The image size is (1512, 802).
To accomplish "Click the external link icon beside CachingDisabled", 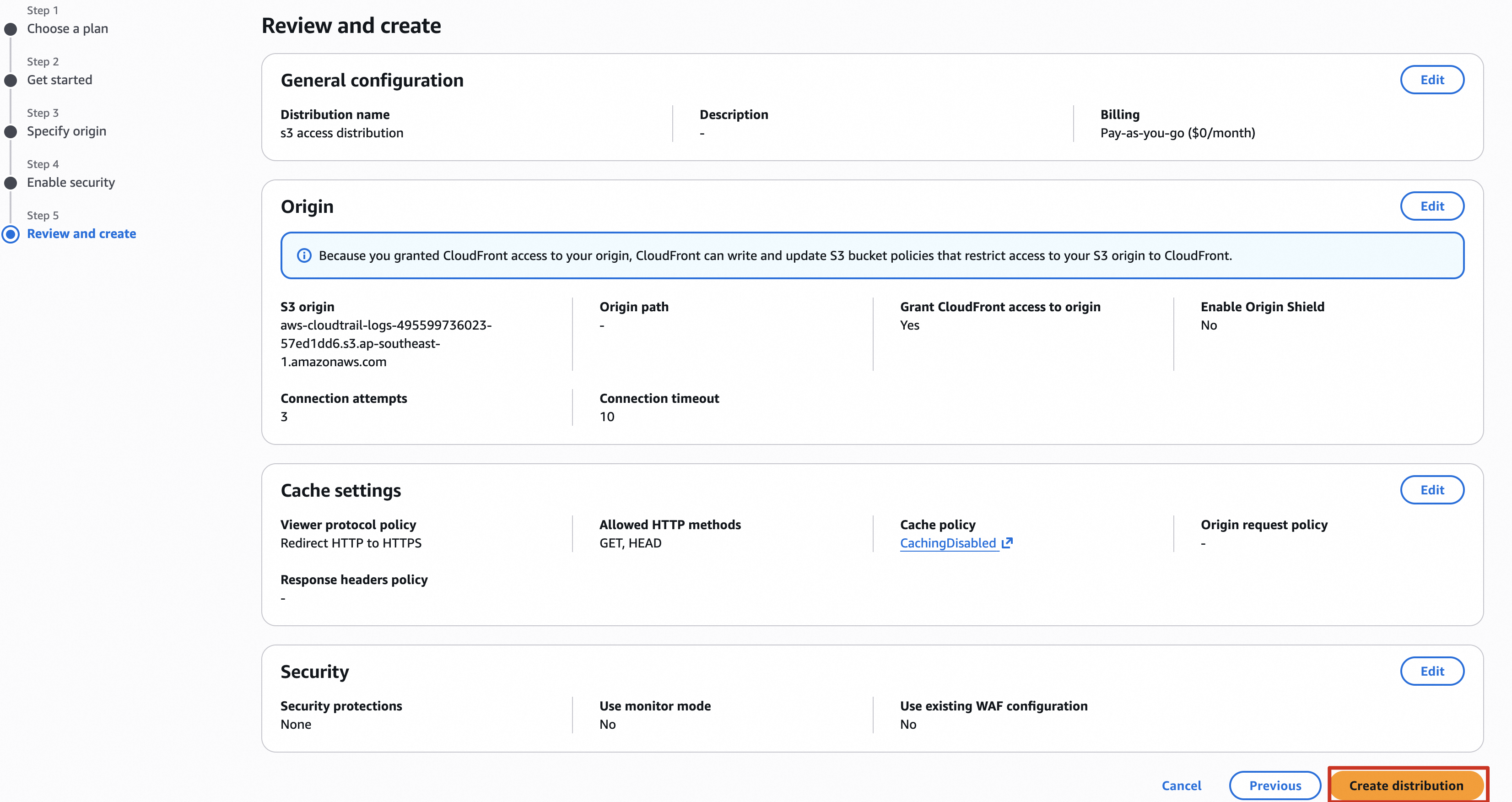I will 1007,543.
